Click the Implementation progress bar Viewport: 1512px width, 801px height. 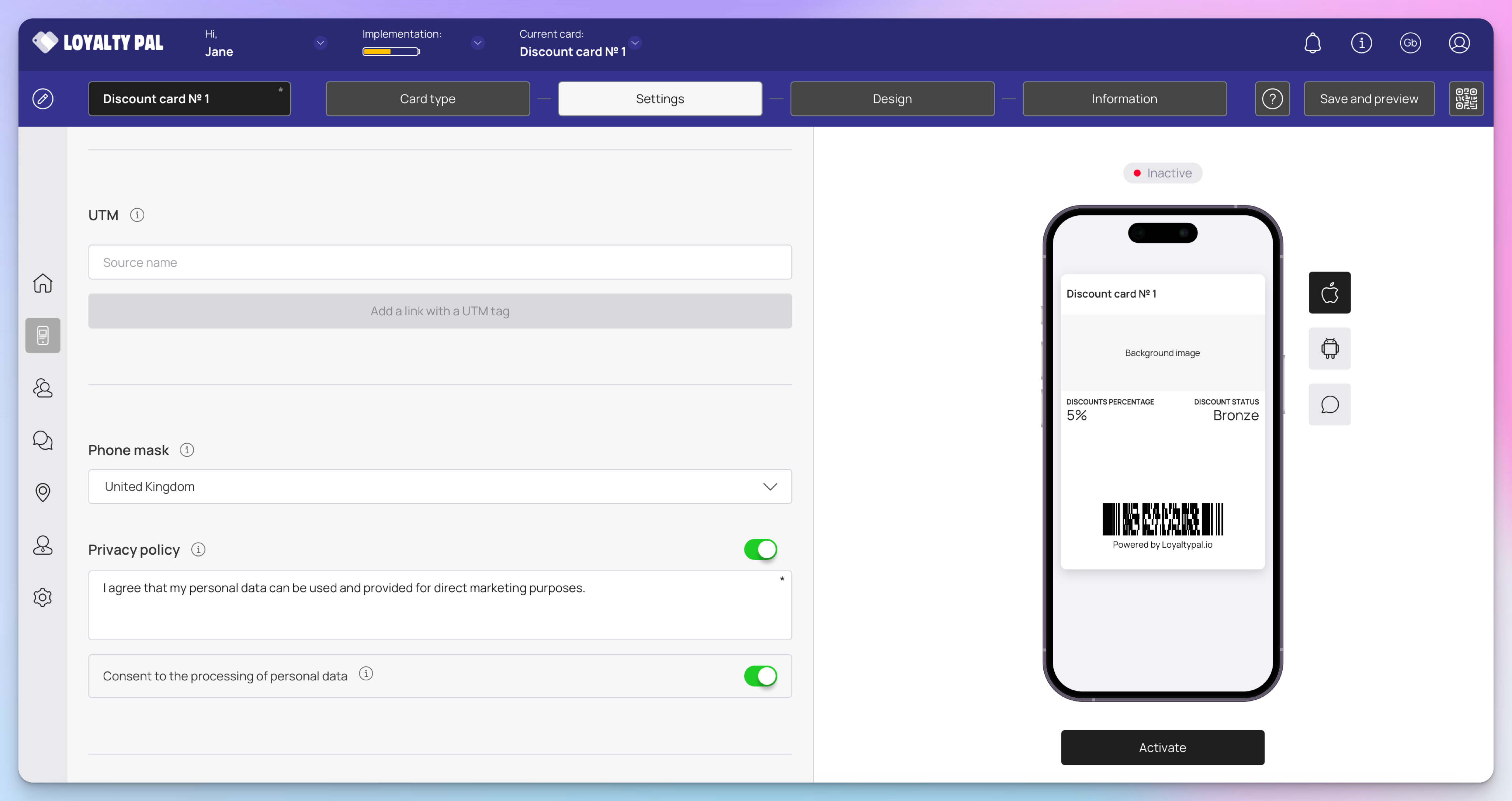coord(391,52)
